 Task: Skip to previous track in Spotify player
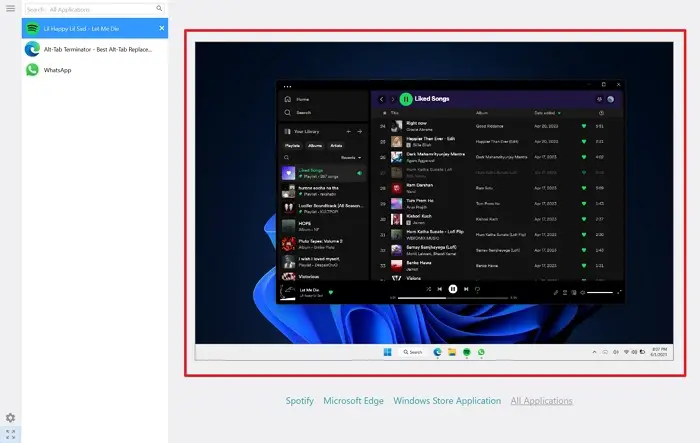click(x=440, y=289)
